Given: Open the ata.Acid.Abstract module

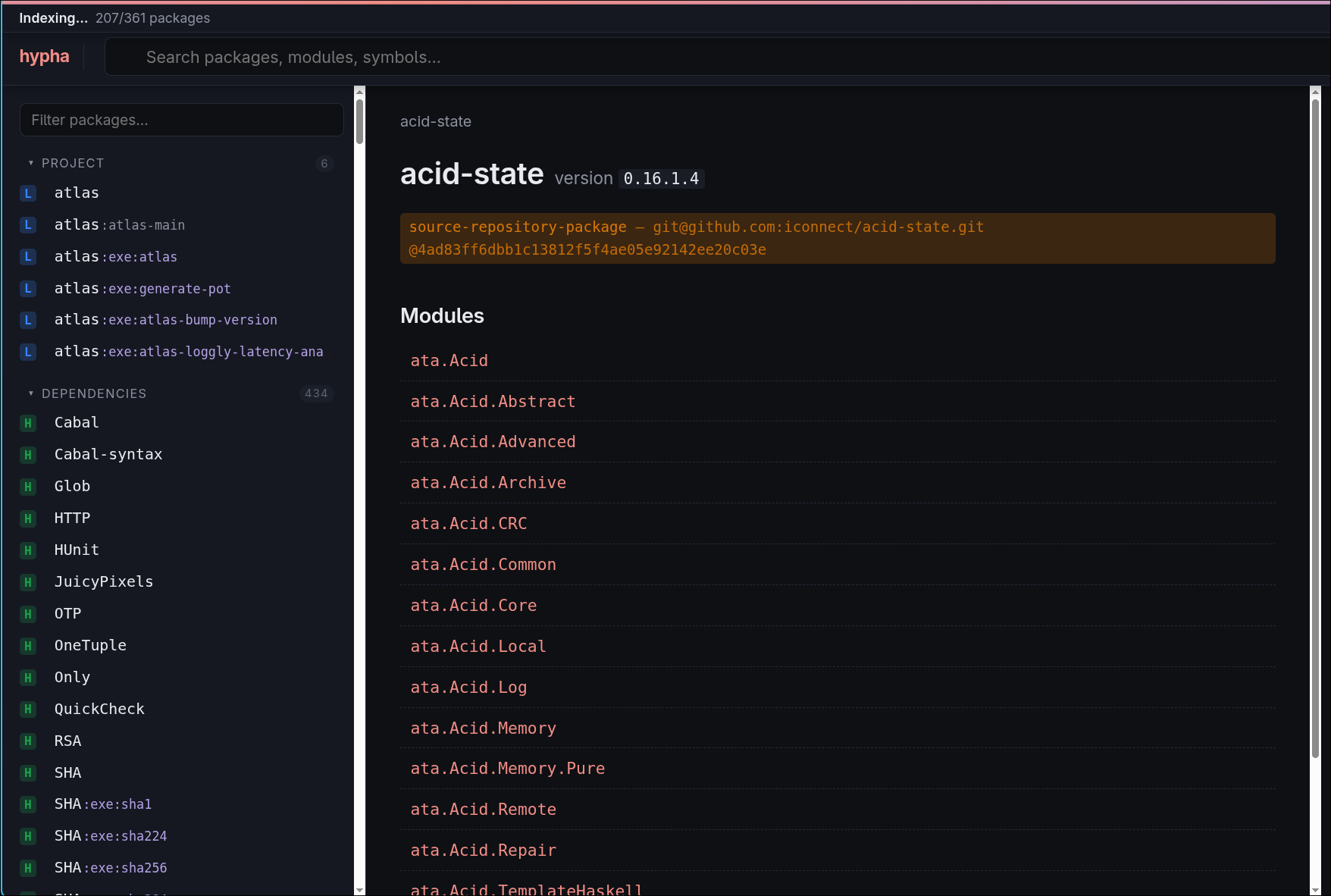Looking at the screenshot, I should tap(493, 402).
